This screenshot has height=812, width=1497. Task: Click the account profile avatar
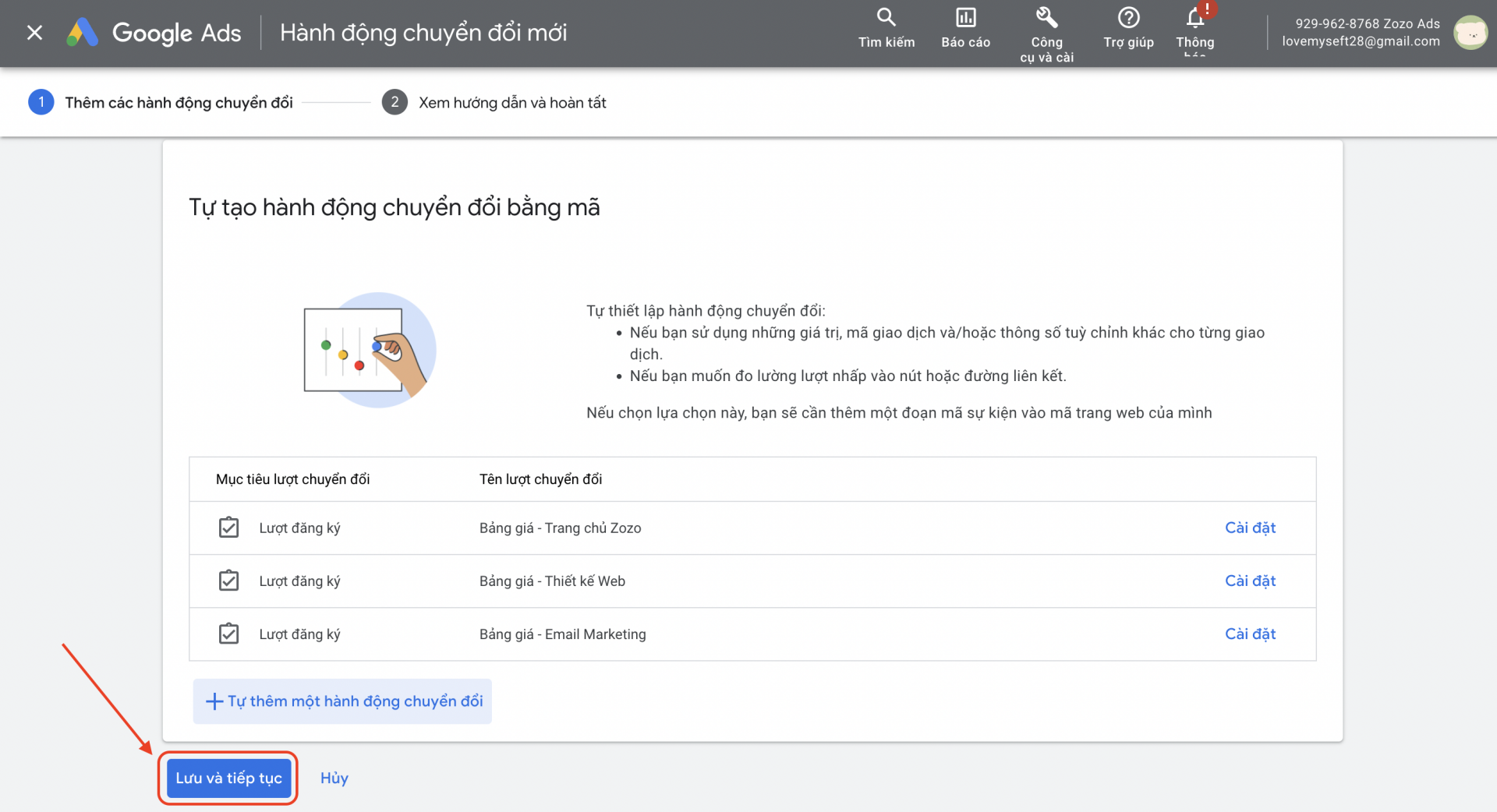[1470, 33]
